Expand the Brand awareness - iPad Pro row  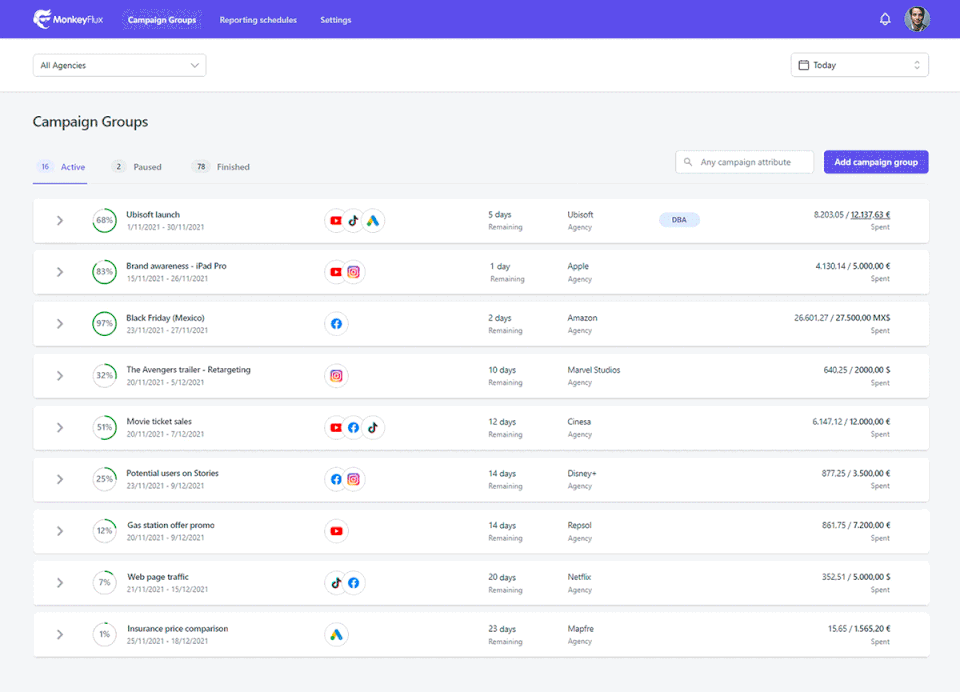point(60,272)
